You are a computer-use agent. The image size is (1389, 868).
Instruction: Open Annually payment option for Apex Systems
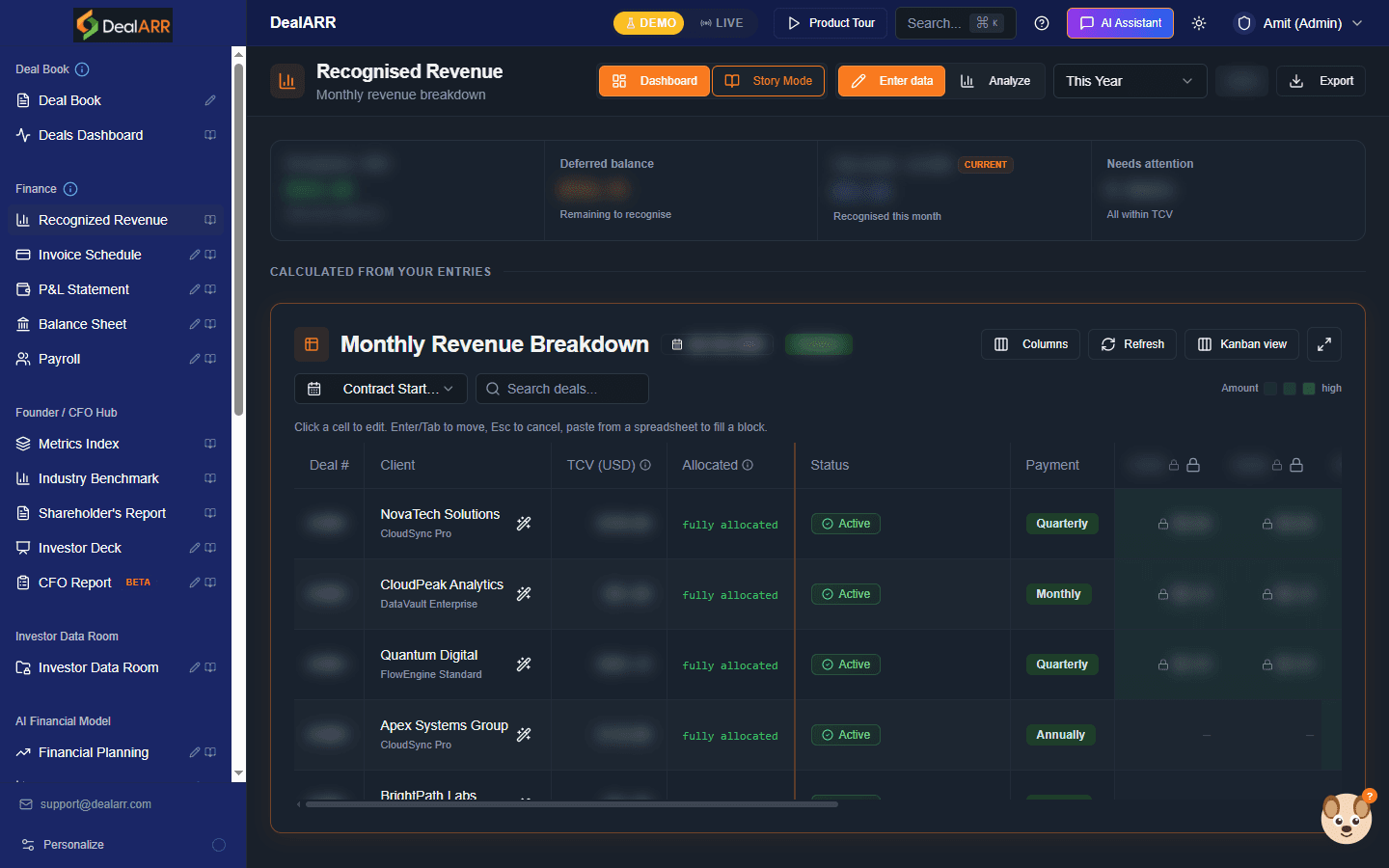point(1060,735)
